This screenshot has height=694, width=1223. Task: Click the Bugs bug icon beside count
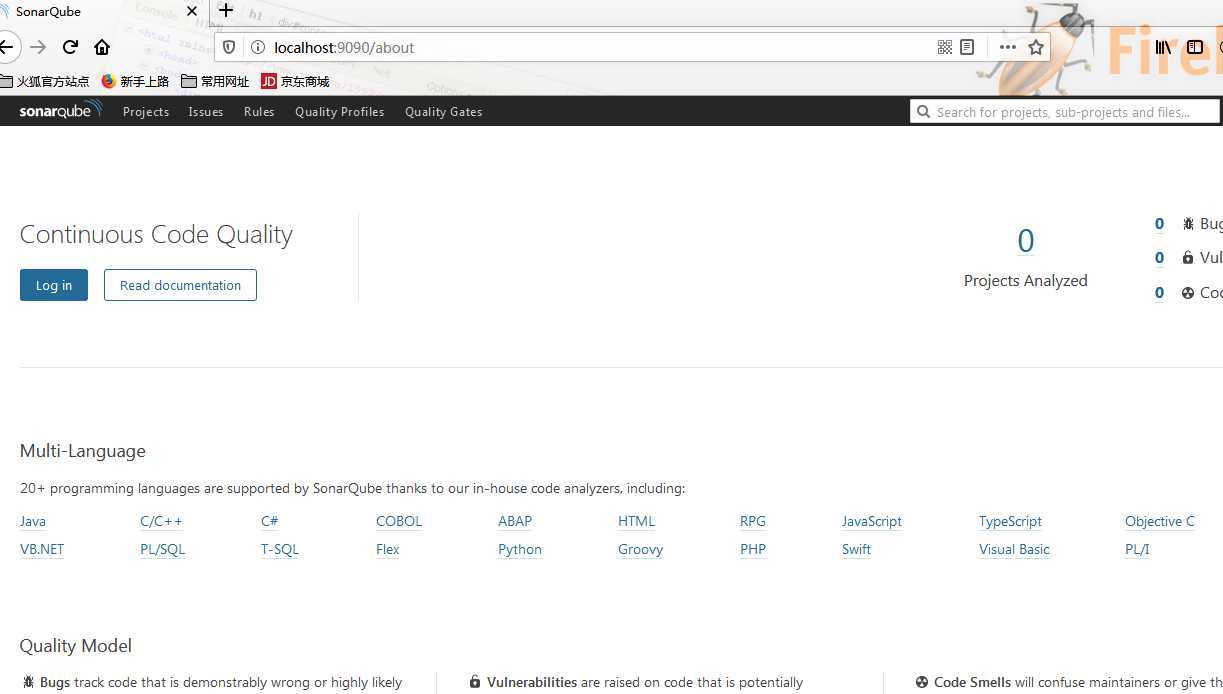1188,224
